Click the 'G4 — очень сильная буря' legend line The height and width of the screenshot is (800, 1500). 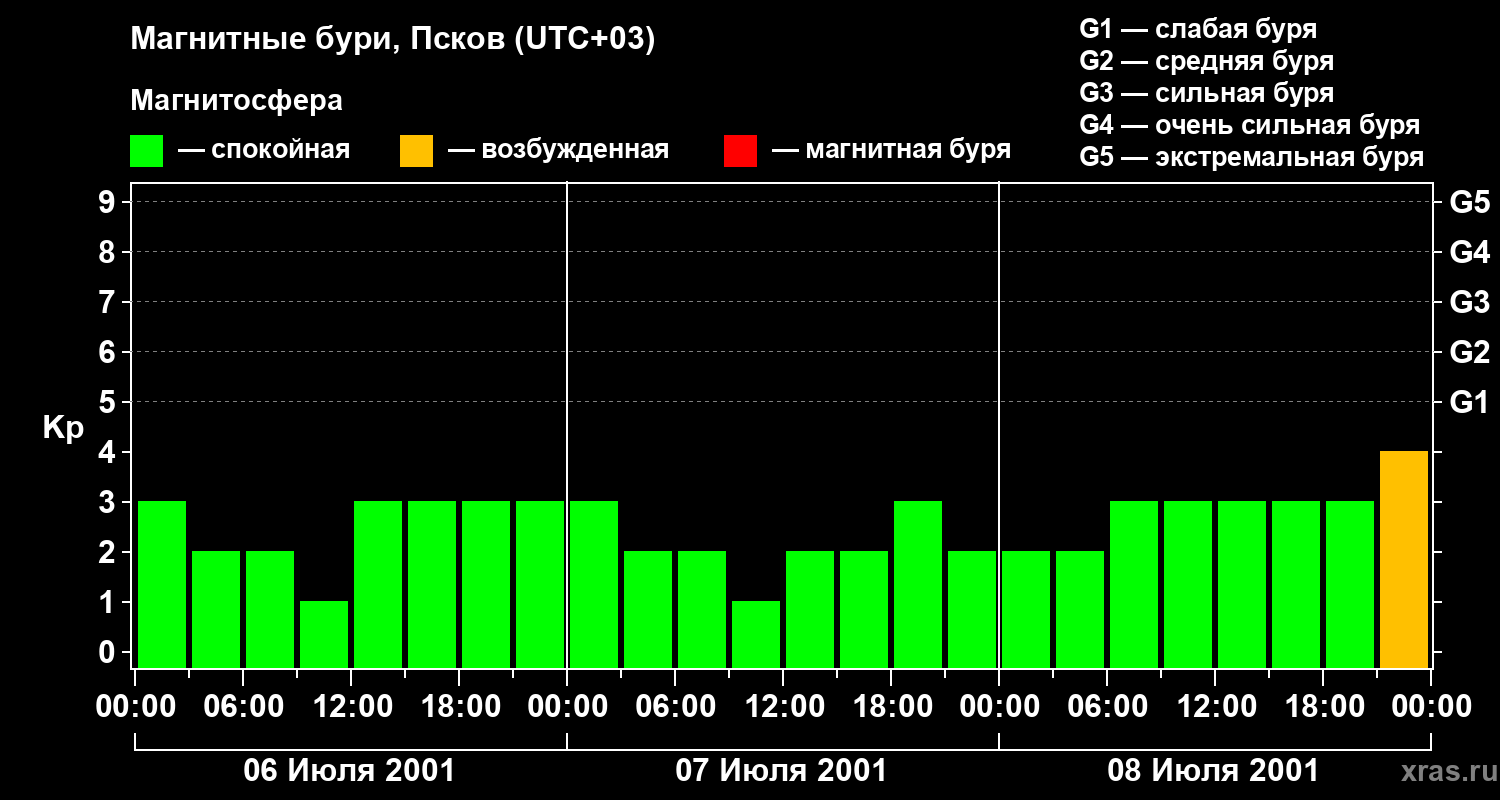tap(1250, 125)
